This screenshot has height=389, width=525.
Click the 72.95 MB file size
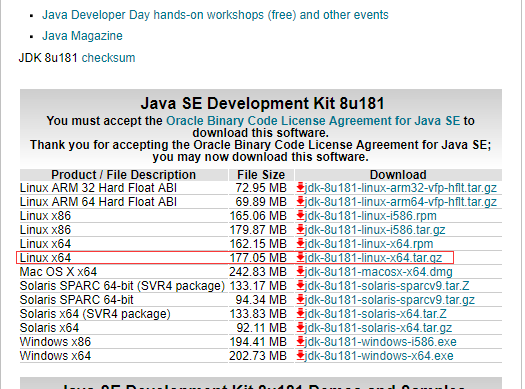[261, 188]
